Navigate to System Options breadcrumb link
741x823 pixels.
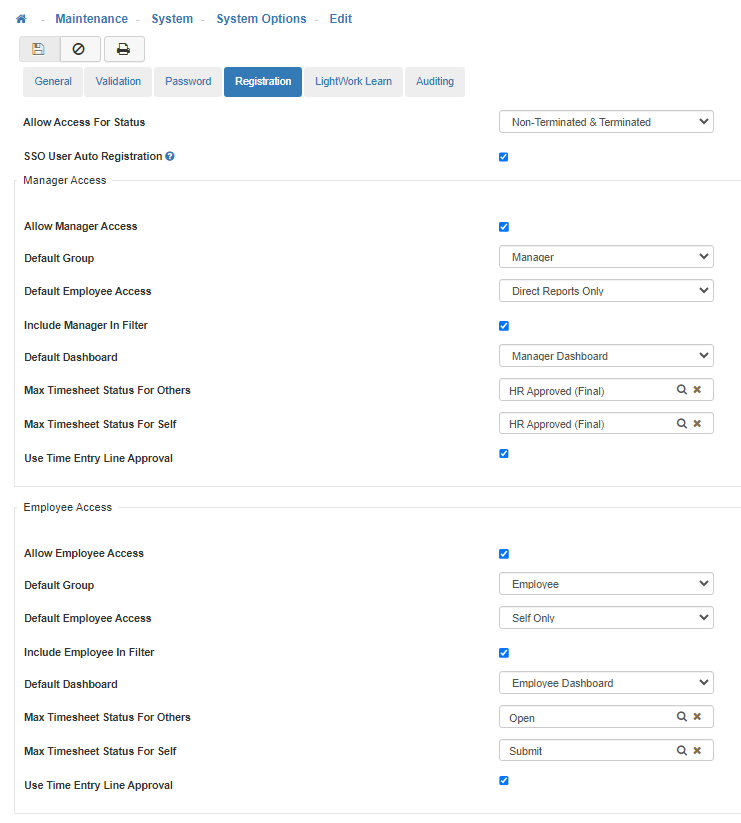point(261,19)
